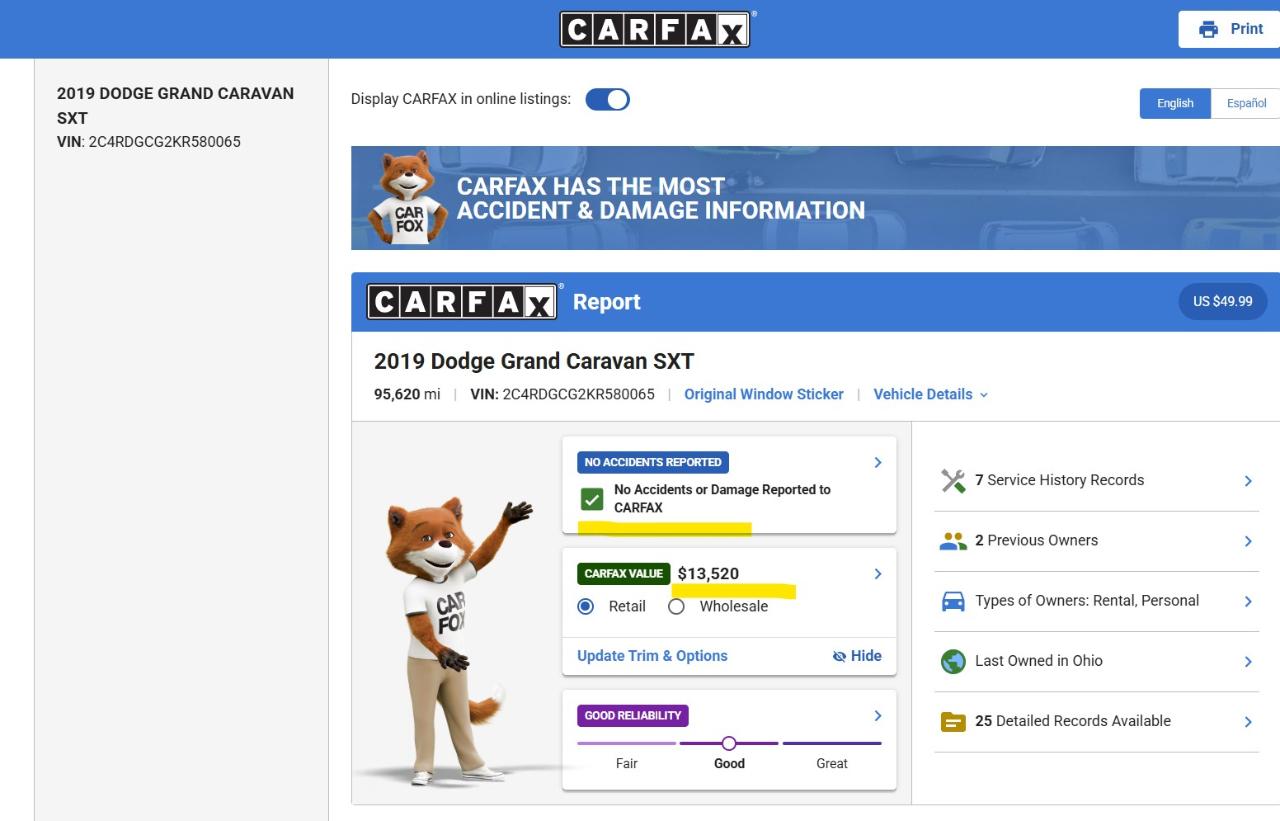
Task: Hide the CARFAX value card
Action: (x=857, y=656)
